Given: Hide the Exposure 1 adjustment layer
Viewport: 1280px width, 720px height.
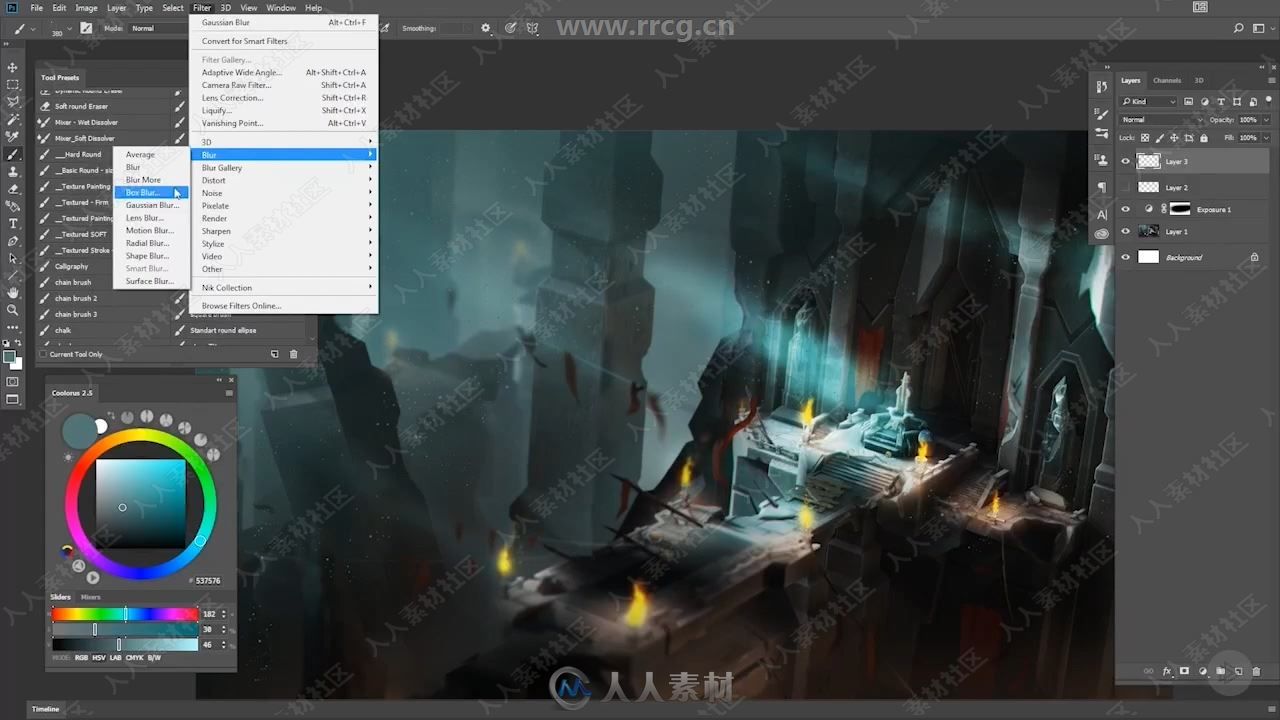Looking at the screenshot, I should 1126,209.
